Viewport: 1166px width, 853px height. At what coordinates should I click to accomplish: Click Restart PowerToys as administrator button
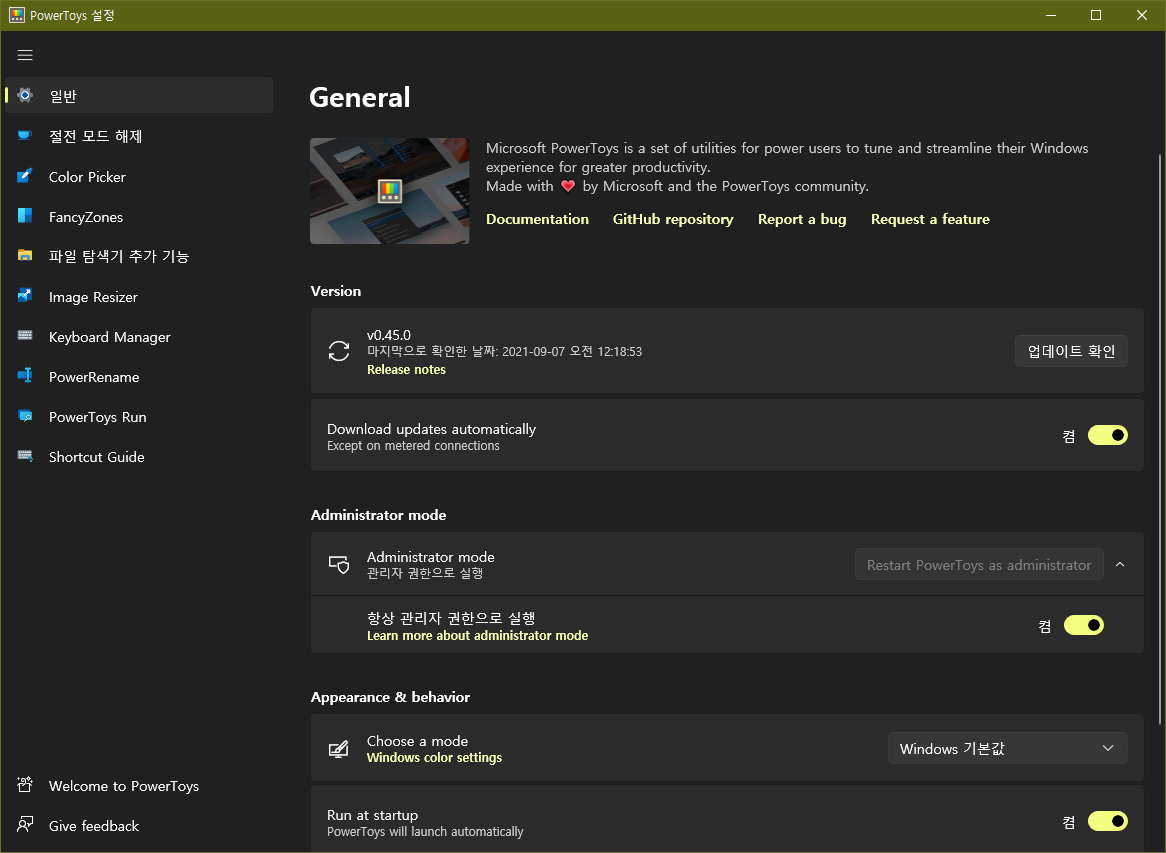click(x=979, y=564)
